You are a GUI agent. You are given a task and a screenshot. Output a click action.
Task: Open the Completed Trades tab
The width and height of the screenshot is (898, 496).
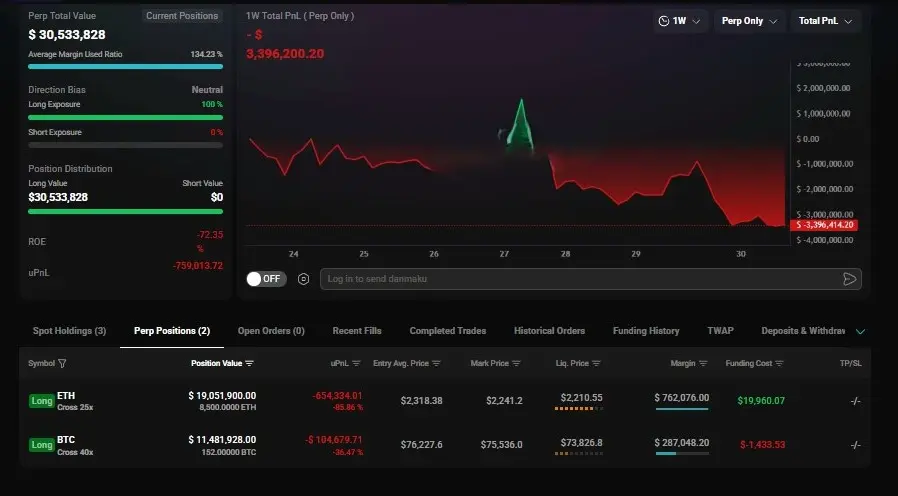pos(448,331)
